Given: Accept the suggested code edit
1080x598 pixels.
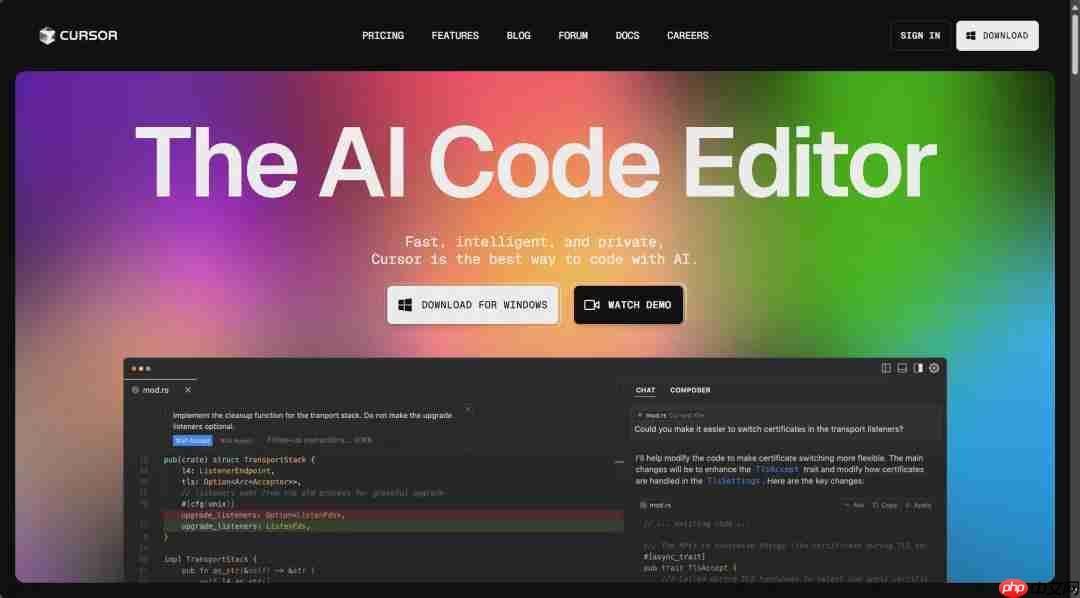Looking at the screenshot, I should click(192, 440).
